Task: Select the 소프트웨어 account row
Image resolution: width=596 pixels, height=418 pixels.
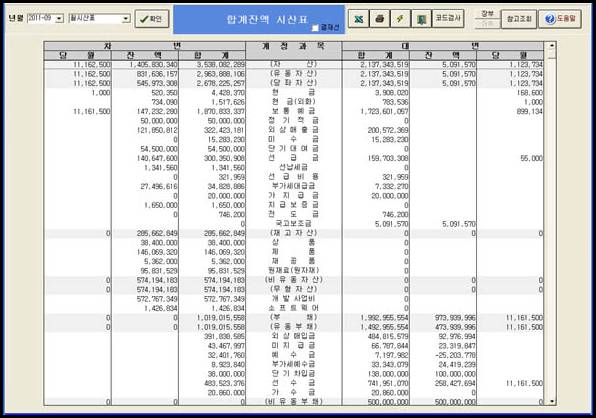Action: [x=293, y=308]
